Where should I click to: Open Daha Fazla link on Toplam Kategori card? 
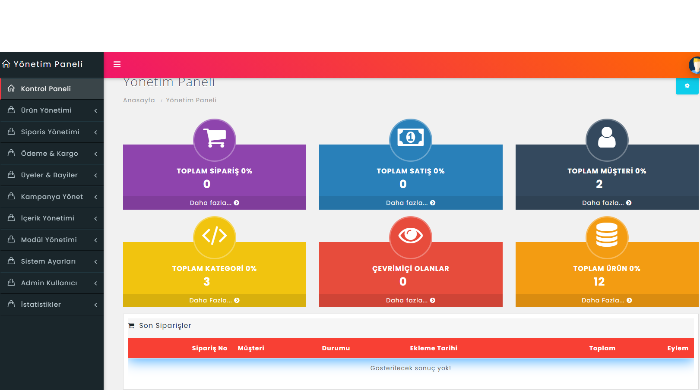[x=214, y=300]
